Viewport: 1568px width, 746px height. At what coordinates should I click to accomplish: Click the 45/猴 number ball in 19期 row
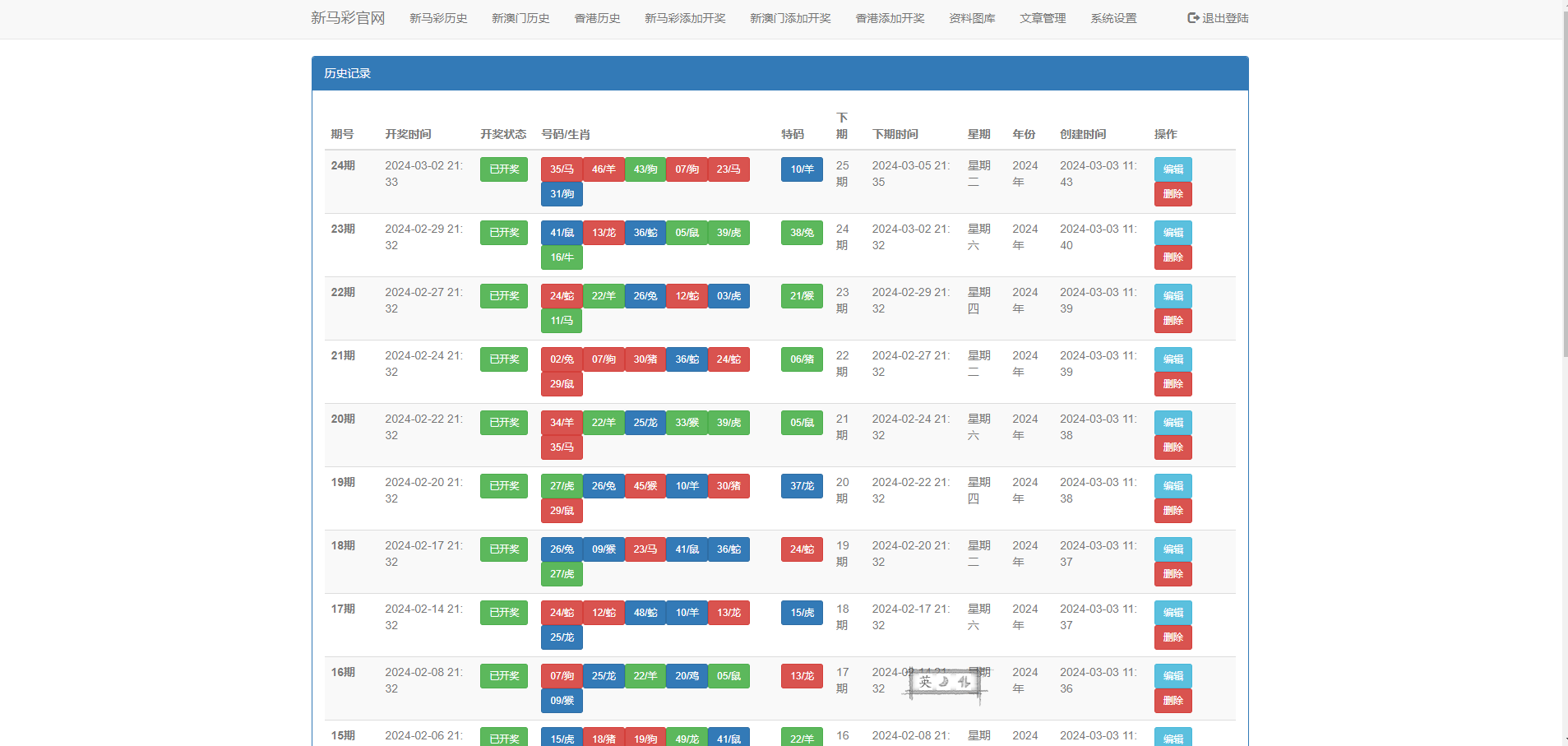pyautogui.click(x=645, y=486)
